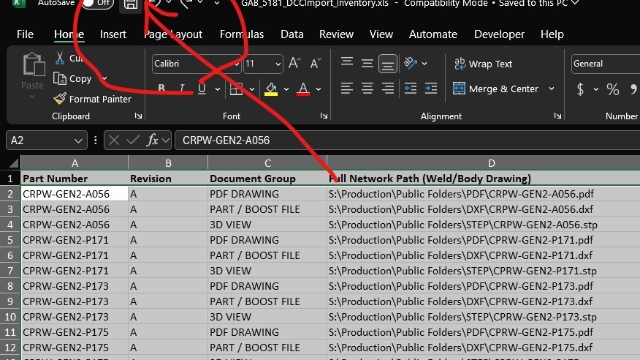The height and width of the screenshot is (360, 640).
Task: Select Middle Align icon
Action: click(367, 63)
